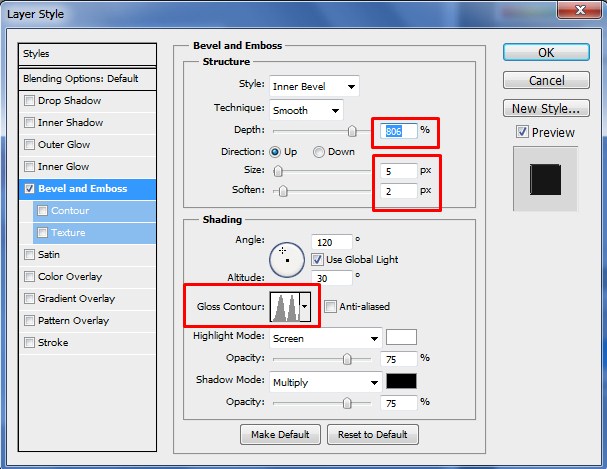Select the Gradient Overlay style label
This screenshot has width=607, height=469.
click(77, 299)
